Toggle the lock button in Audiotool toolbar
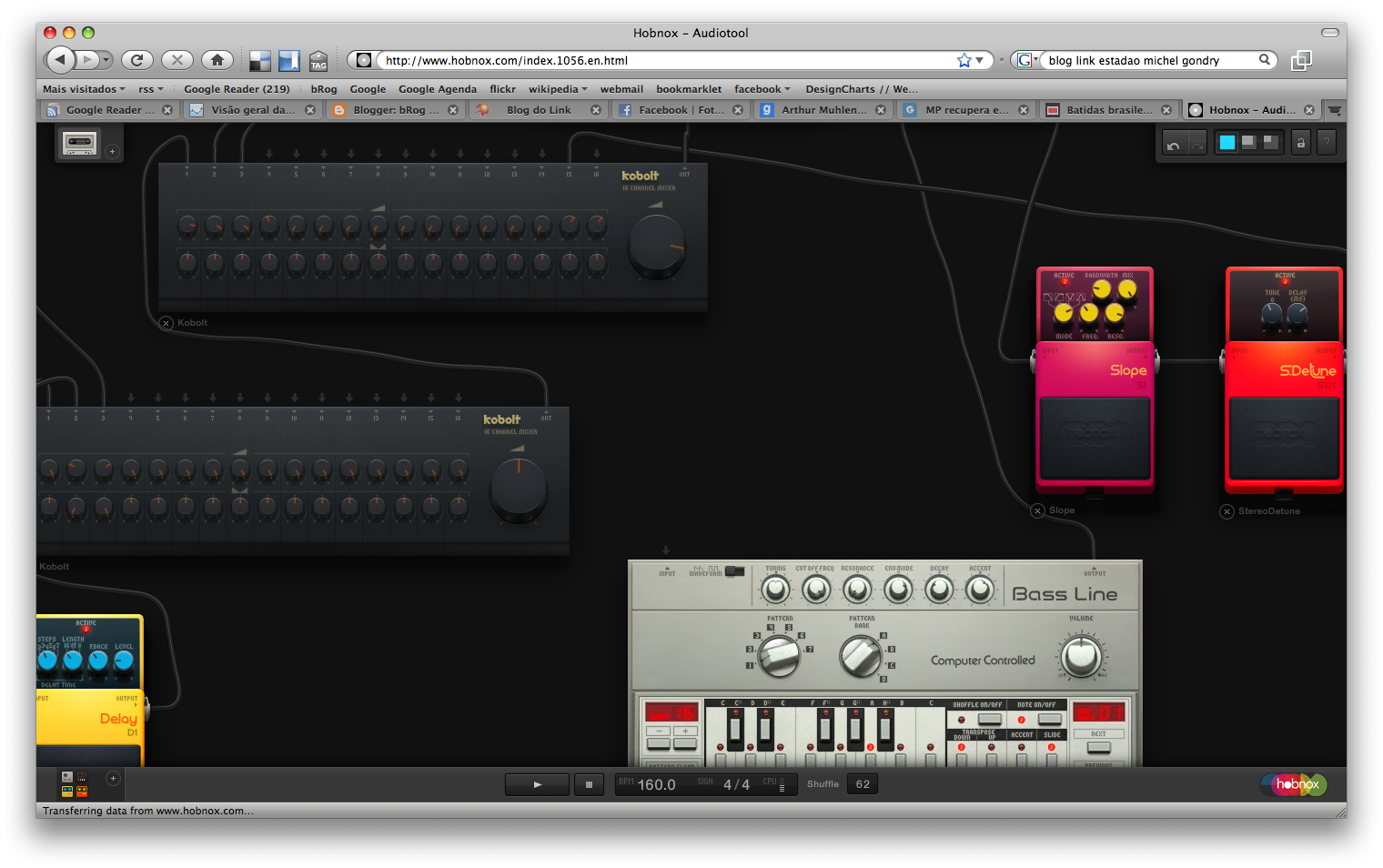The height and width of the screenshot is (868, 1383). pos(1301,143)
